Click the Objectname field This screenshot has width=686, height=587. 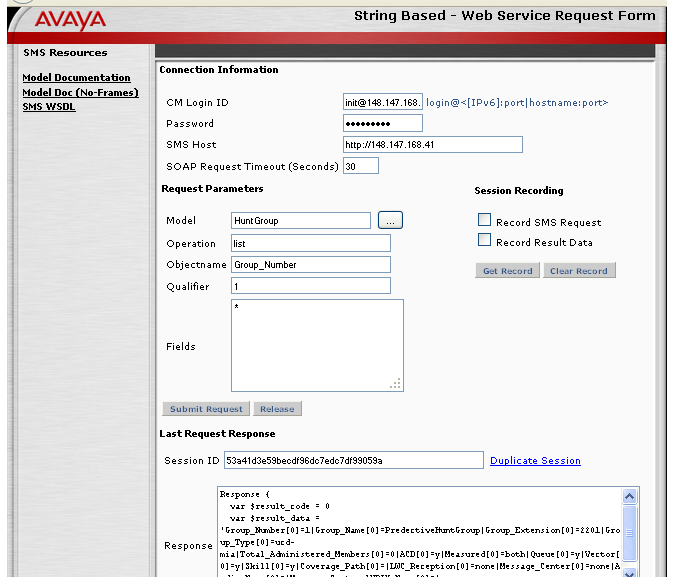pos(311,265)
